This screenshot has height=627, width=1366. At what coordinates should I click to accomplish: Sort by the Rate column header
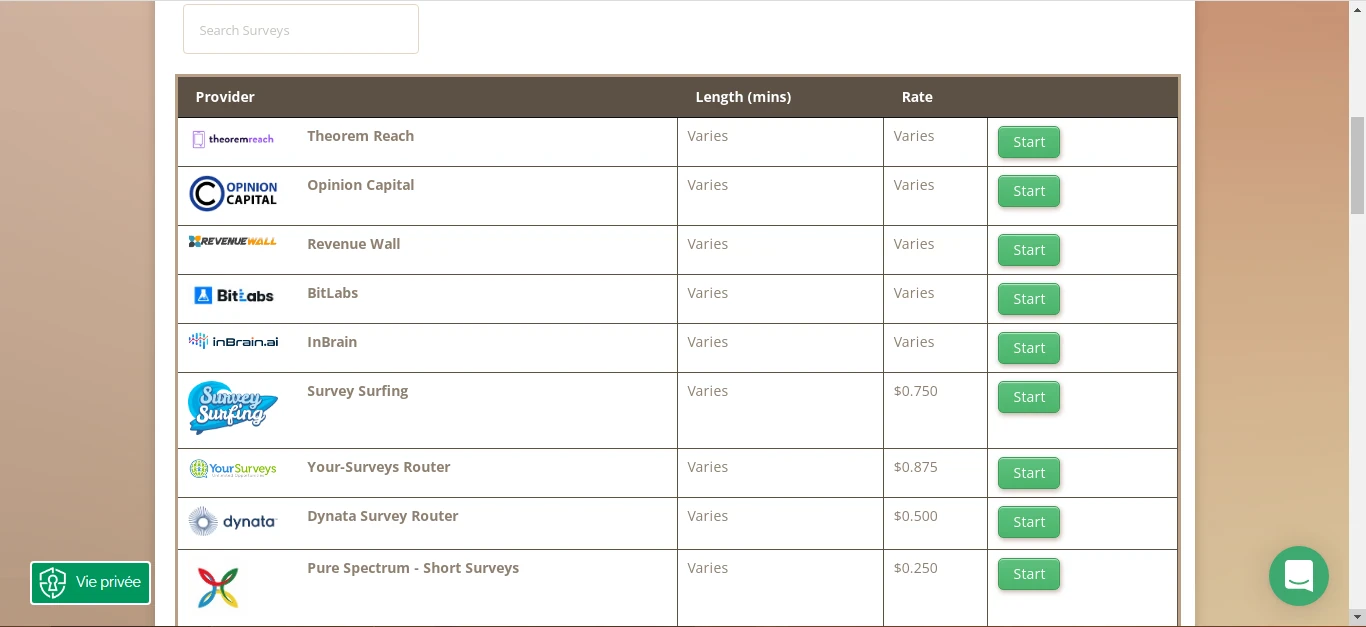(x=917, y=97)
